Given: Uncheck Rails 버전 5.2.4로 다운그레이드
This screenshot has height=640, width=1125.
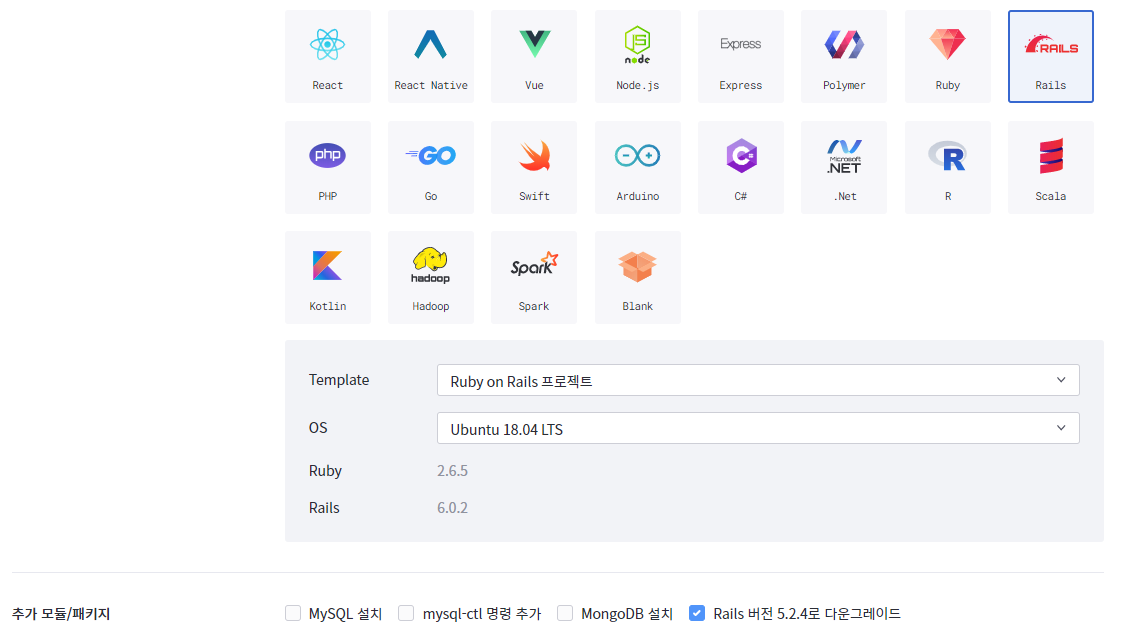Looking at the screenshot, I should tap(697, 613).
